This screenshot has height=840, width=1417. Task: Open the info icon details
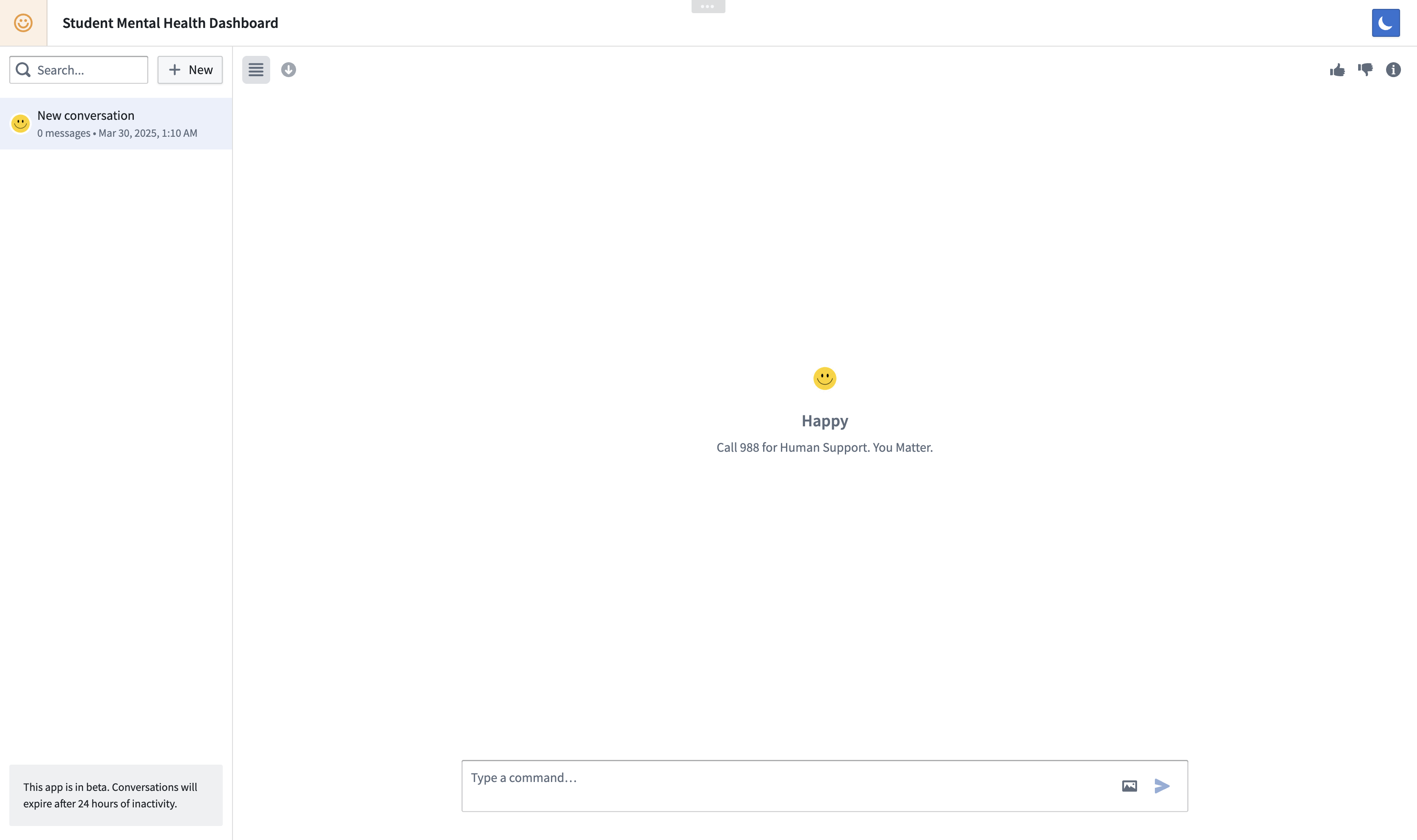tap(1393, 69)
